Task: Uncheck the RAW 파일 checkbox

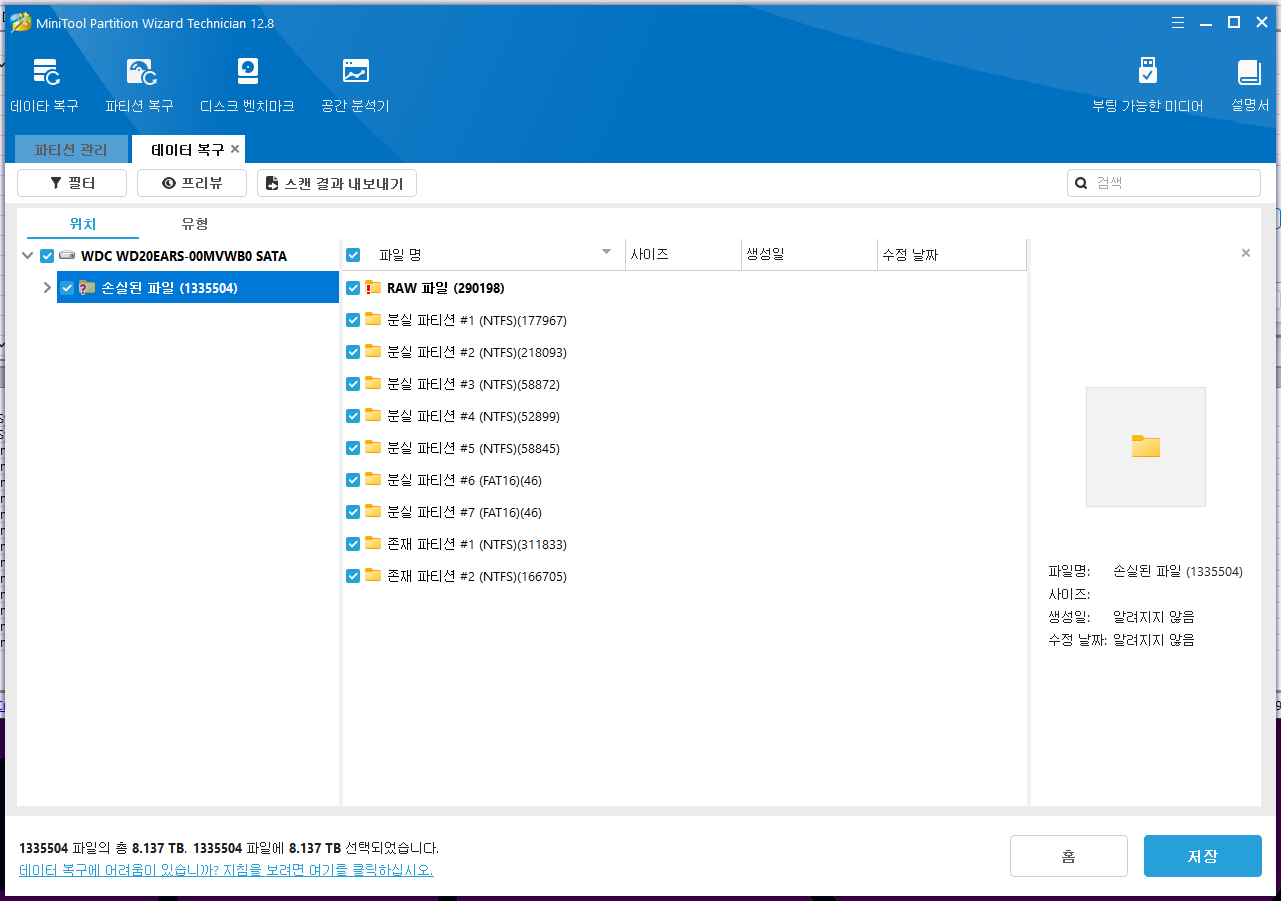Action: (353, 288)
